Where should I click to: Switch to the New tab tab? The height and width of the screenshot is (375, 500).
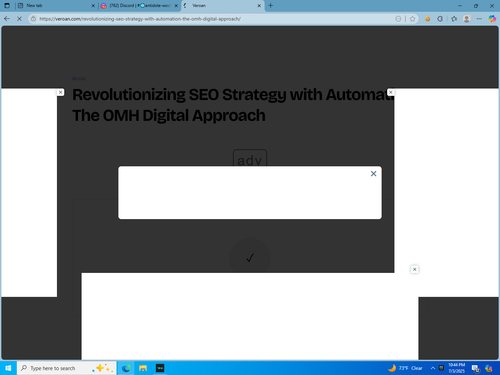click(56, 5)
